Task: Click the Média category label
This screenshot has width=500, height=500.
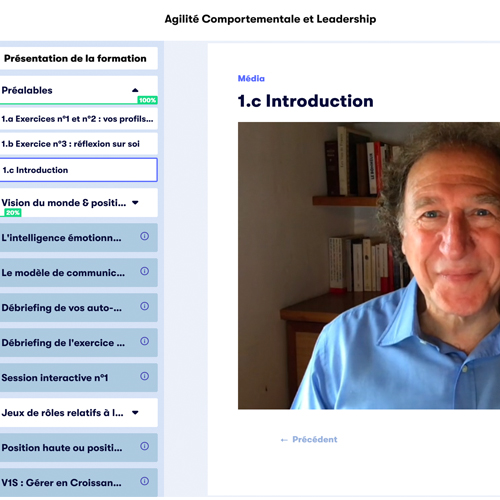Action: pos(251,79)
